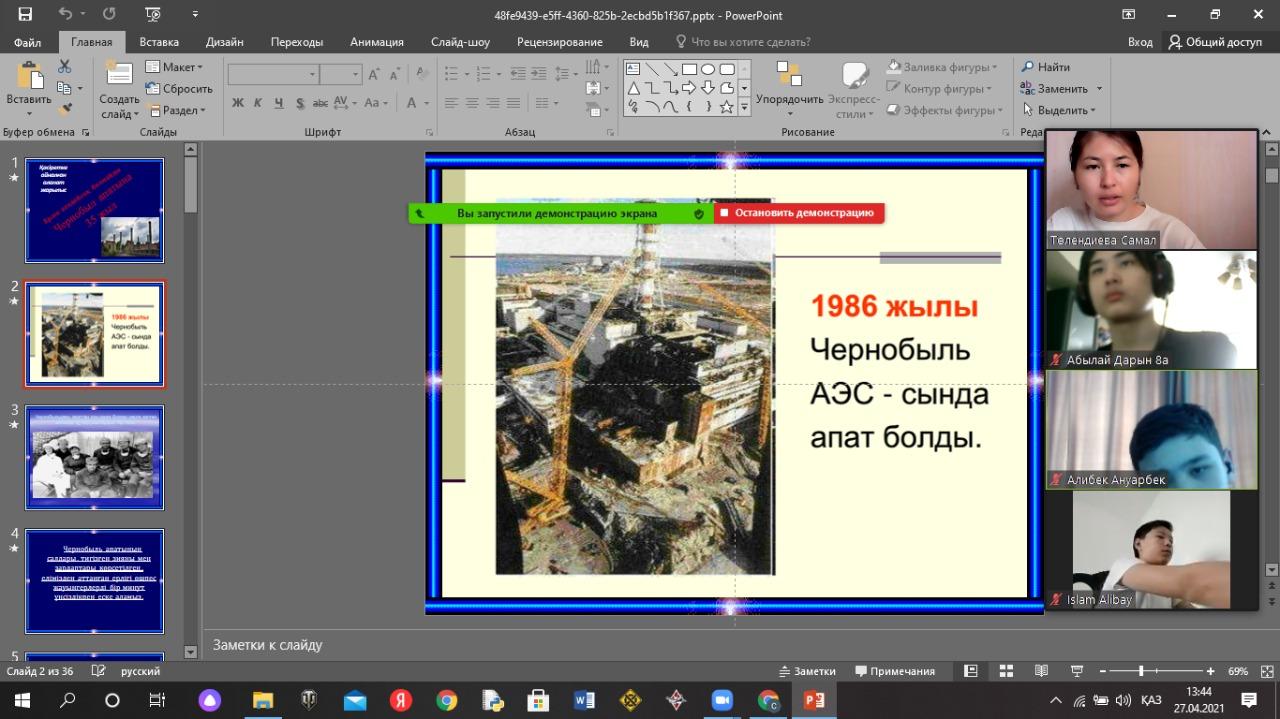
Task: Switch to Slide Sorter view icon
Action: click(1006, 671)
